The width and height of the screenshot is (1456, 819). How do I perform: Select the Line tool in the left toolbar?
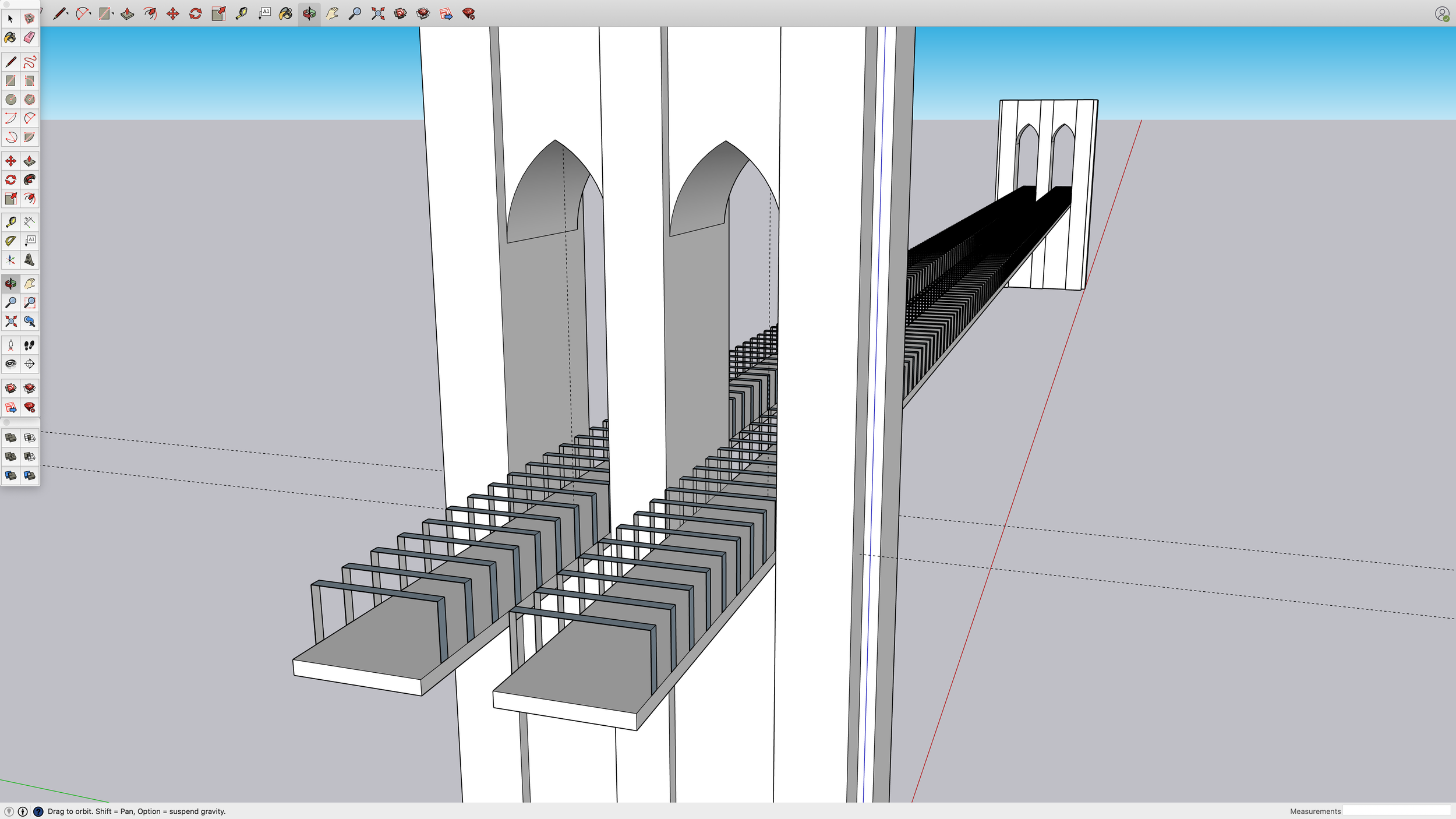coord(10,61)
